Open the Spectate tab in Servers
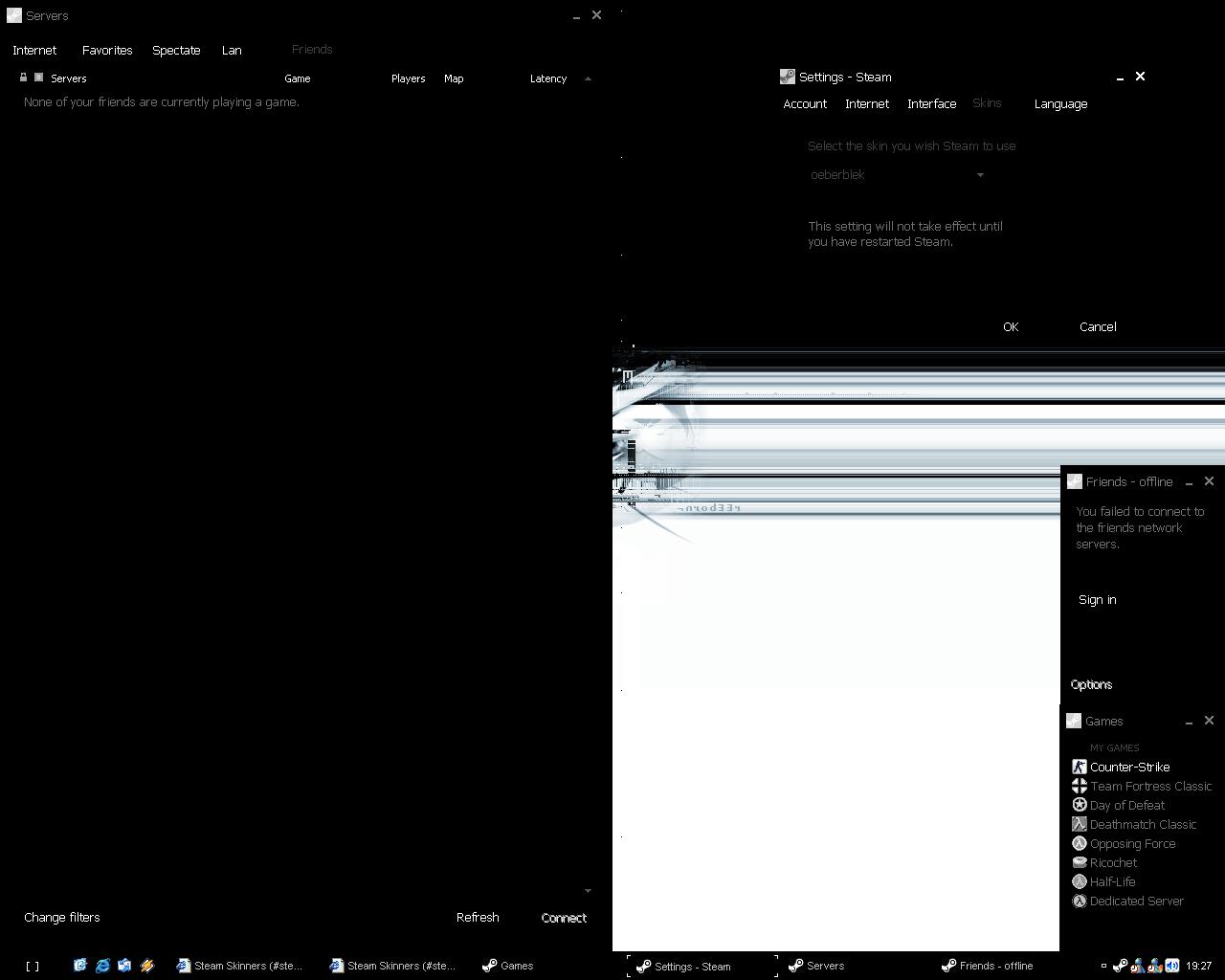 pos(176,50)
